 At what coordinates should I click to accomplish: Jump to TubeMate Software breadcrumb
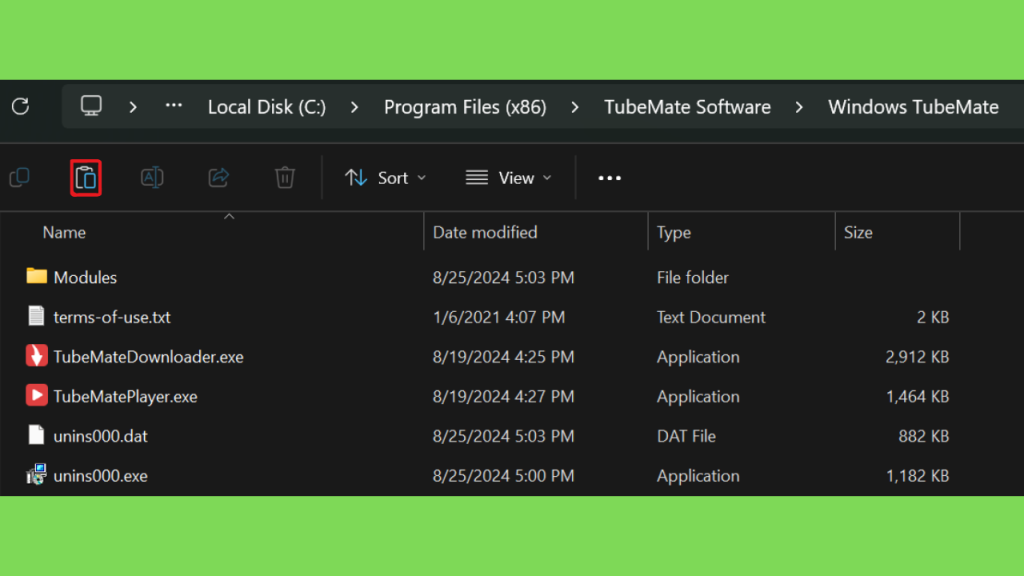pos(687,107)
